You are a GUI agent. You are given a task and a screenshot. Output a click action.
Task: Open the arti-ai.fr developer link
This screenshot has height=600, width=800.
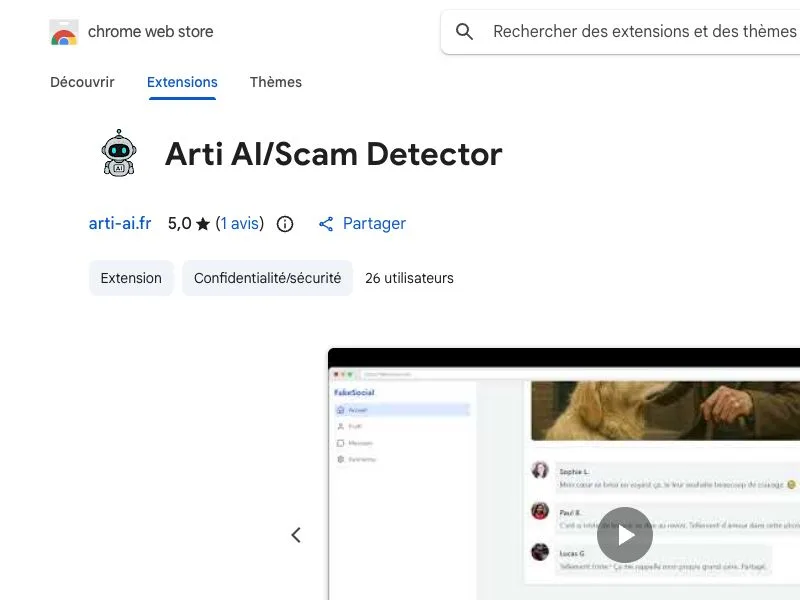tap(120, 223)
